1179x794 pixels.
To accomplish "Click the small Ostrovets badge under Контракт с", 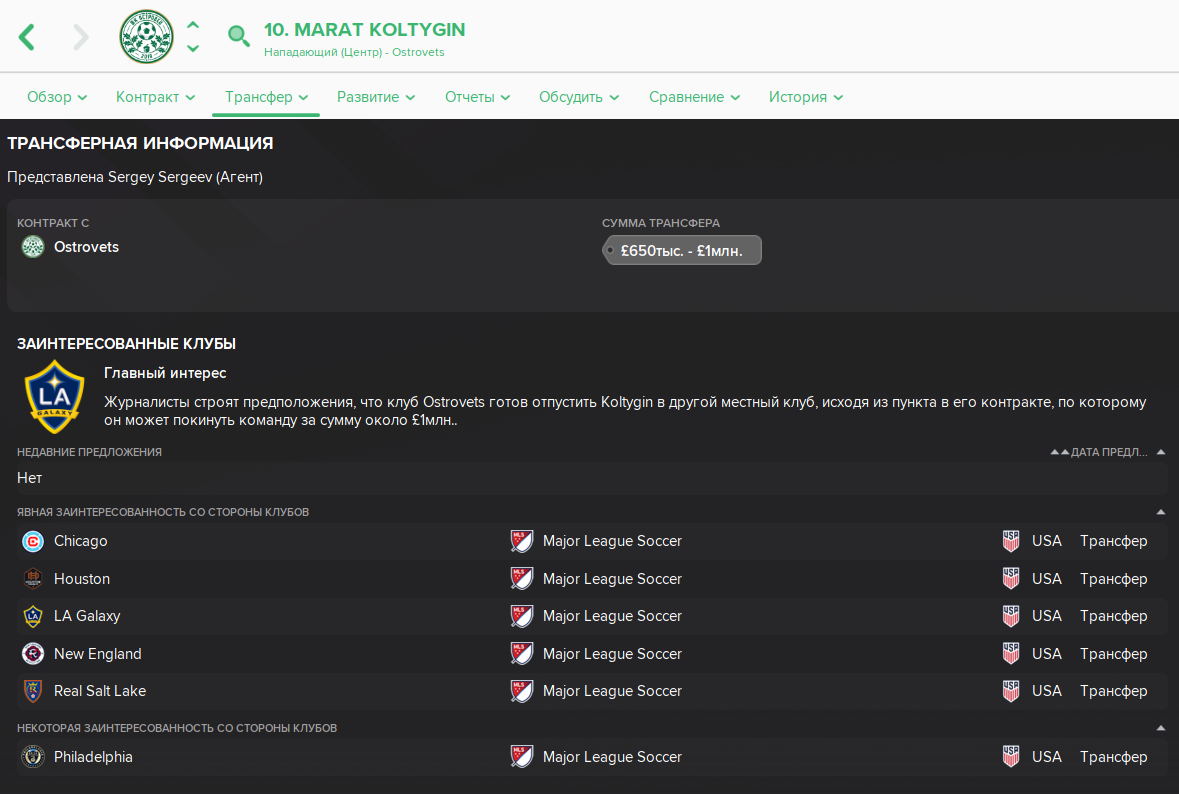I will click(x=33, y=247).
